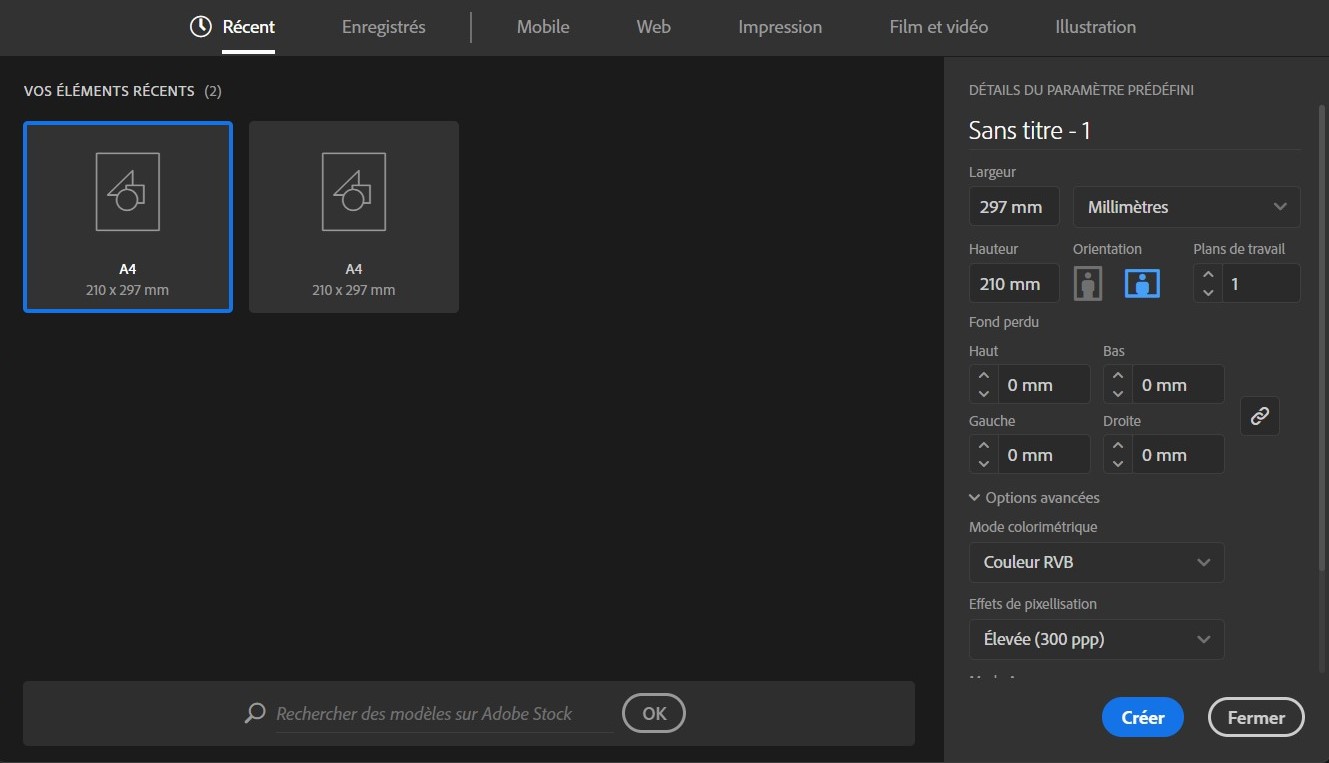Increase Gauche bleed value
Screen dimensions: 1329x763
pyautogui.click(x=984, y=446)
